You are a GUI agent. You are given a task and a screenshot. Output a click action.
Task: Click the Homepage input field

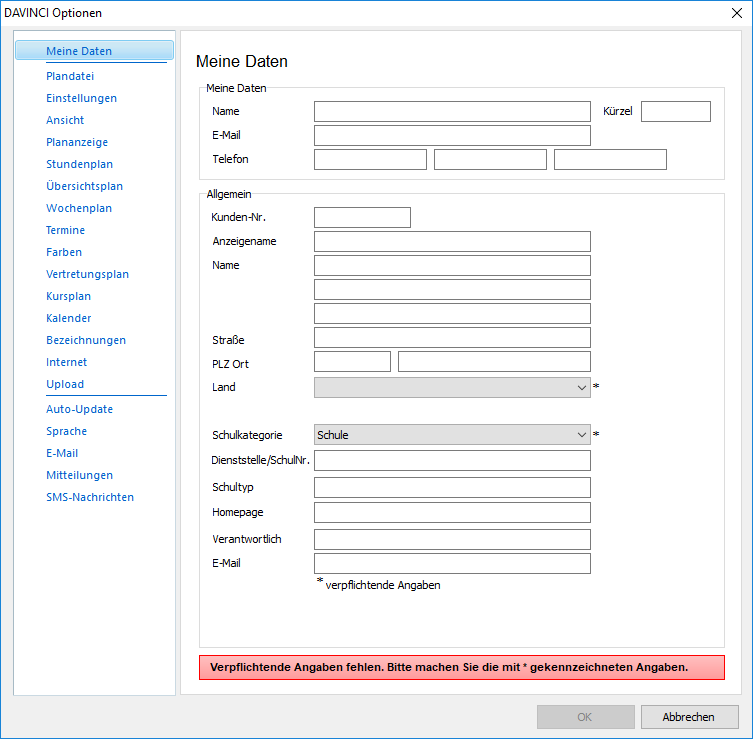tap(452, 512)
